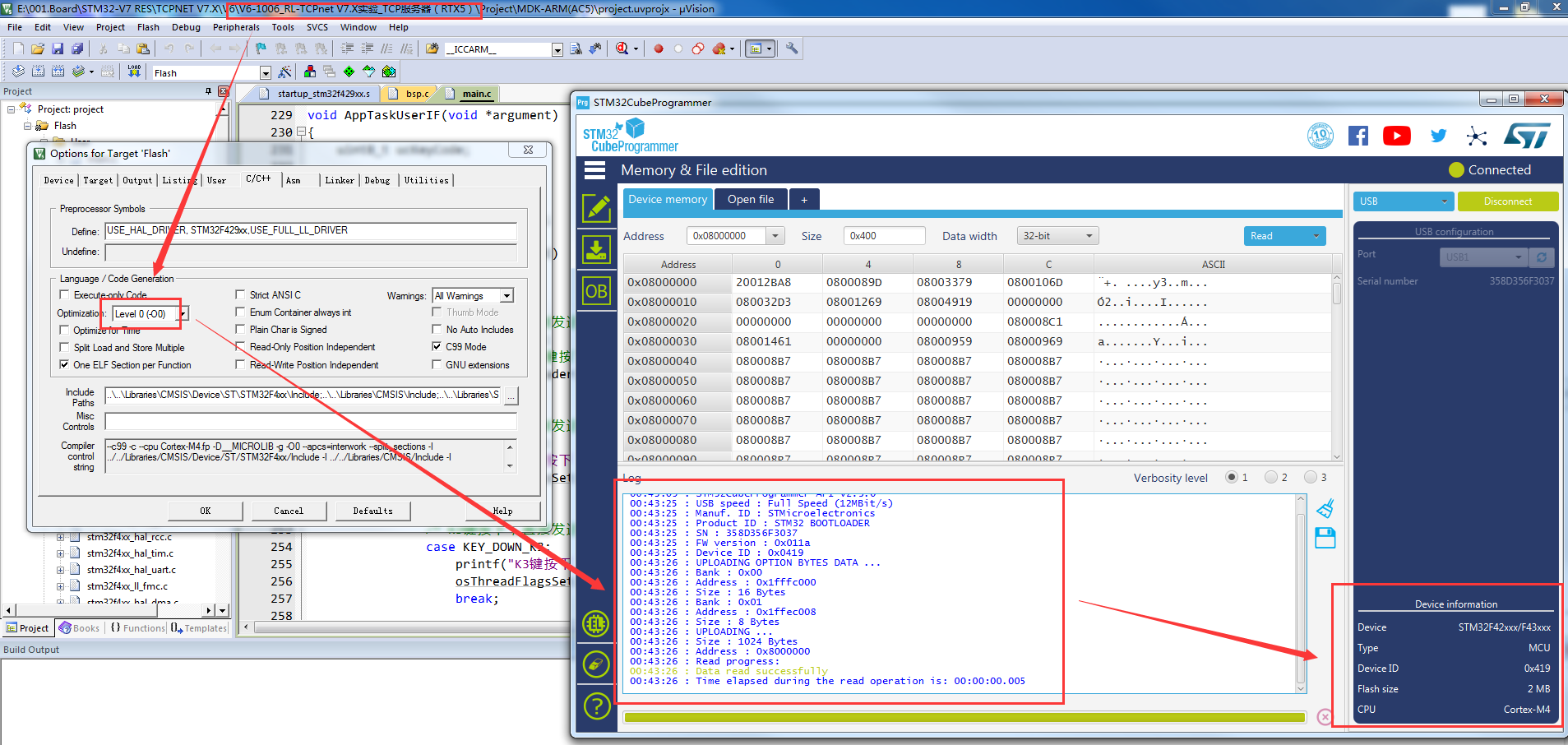Screen dimensions: 1568x745
Task: Click the Defaults button in Options dialog
Action: tap(372, 511)
